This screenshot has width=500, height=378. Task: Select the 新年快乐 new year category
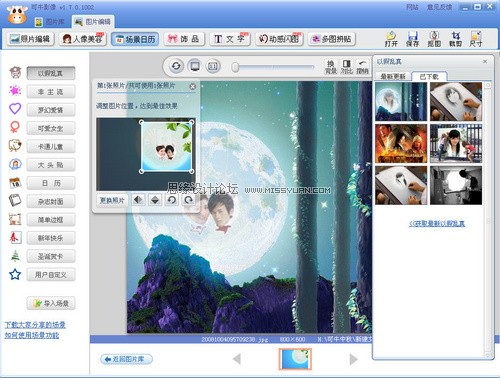[x=51, y=238]
